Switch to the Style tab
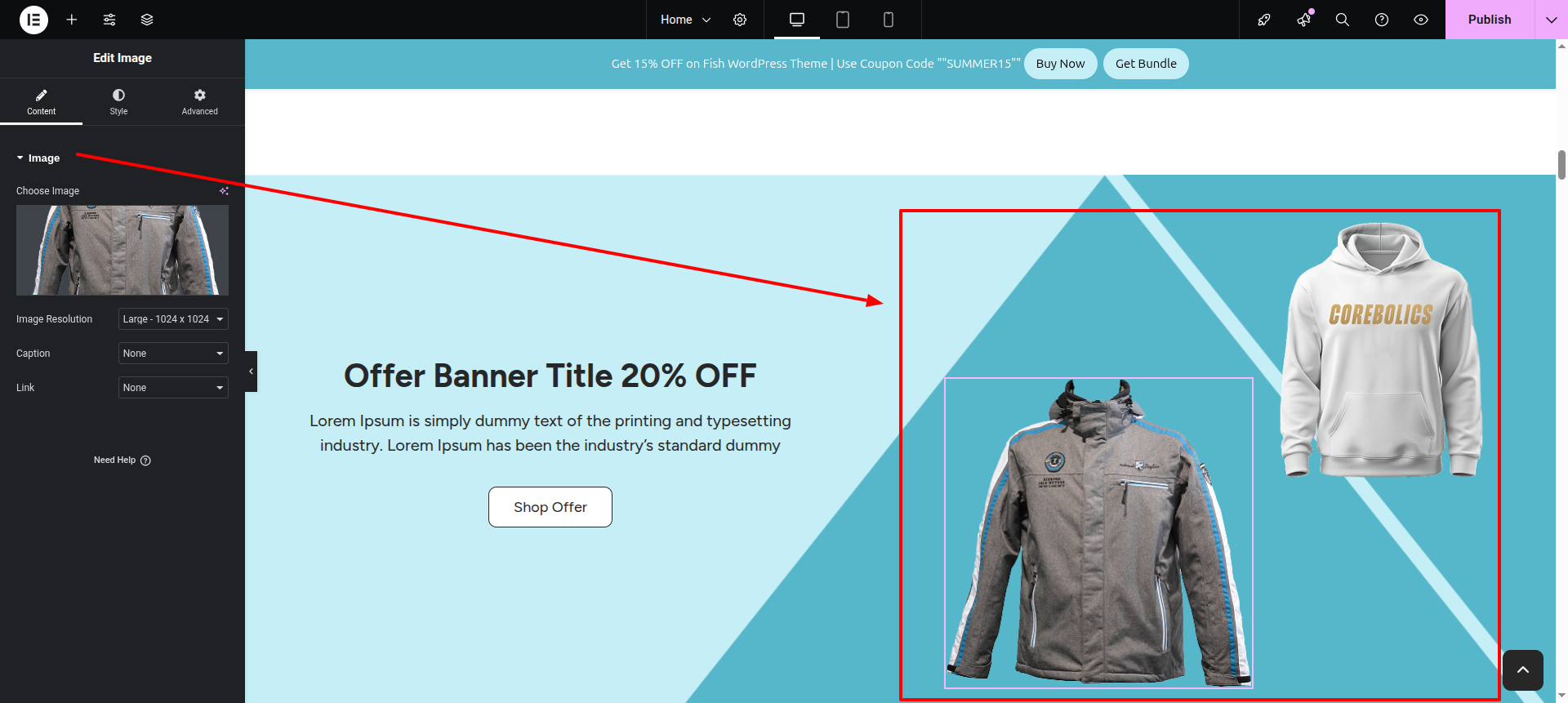Image resolution: width=1568 pixels, height=703 pixels. pyautogui.click(x=118, y=101)
